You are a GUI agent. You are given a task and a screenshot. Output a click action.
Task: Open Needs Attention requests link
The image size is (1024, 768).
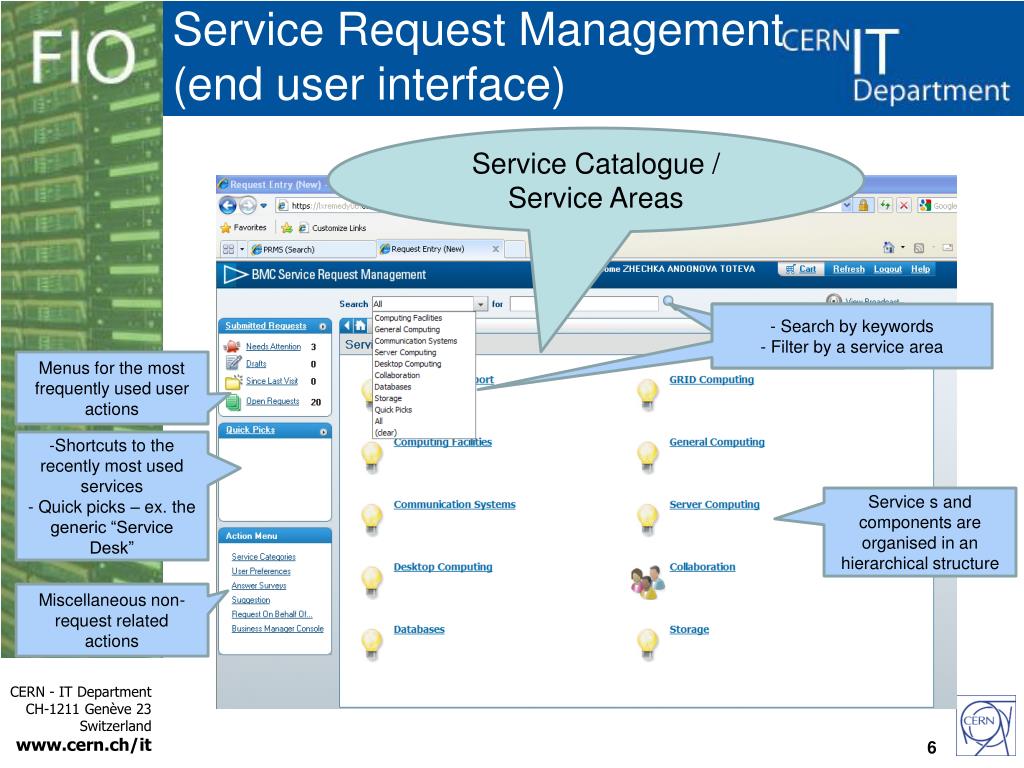coord(273,347)
